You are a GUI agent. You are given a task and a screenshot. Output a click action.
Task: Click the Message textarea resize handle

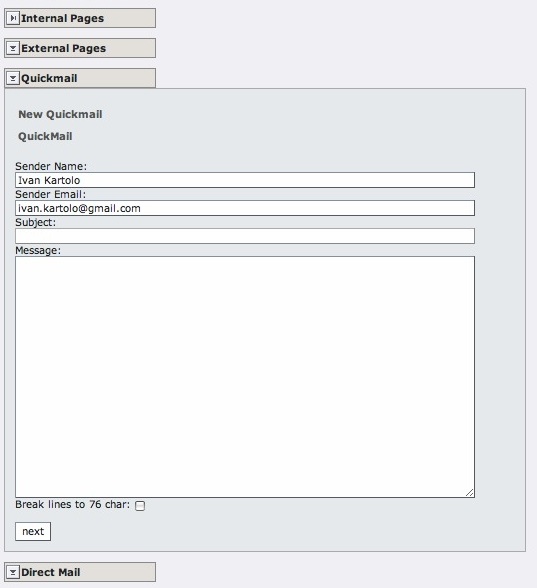[x=470, y=492]
